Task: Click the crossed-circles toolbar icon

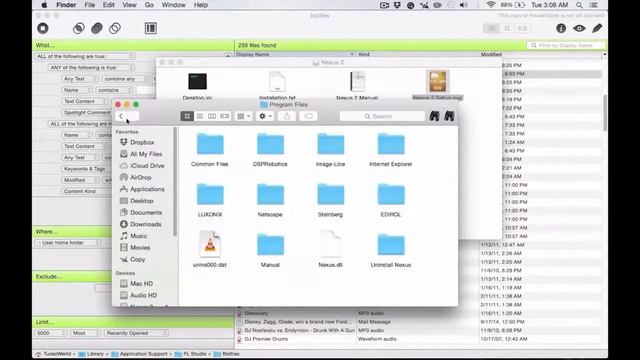Action: tap(115, 28)
